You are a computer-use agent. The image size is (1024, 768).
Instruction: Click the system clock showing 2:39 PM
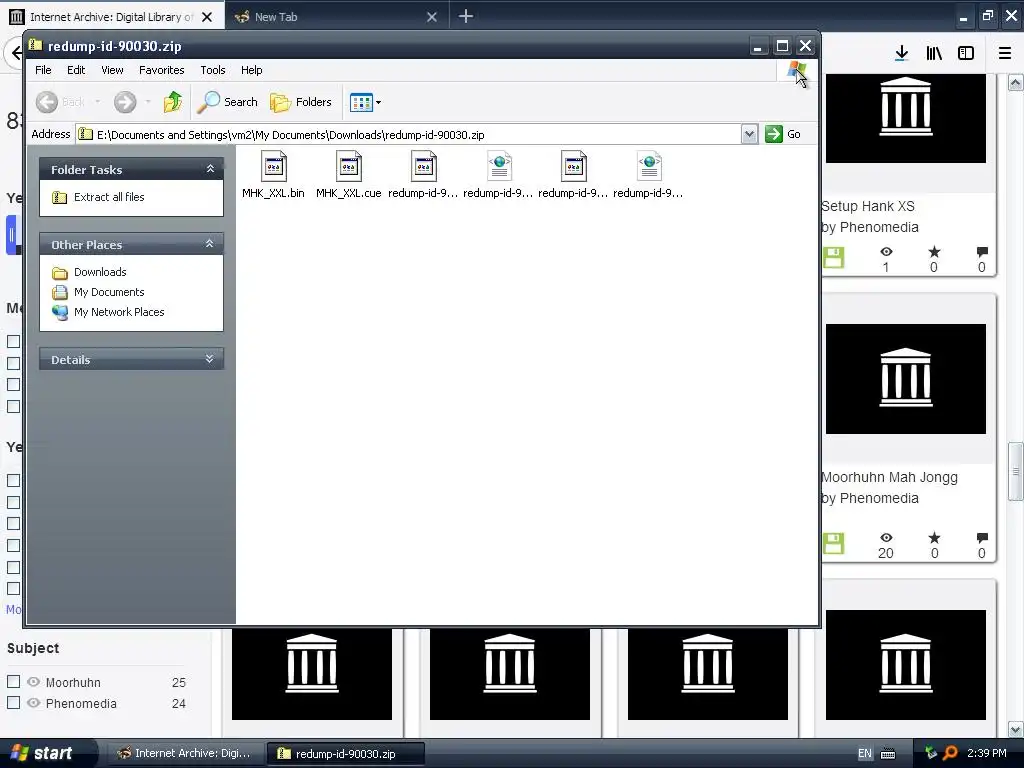(x=987, y=753)
